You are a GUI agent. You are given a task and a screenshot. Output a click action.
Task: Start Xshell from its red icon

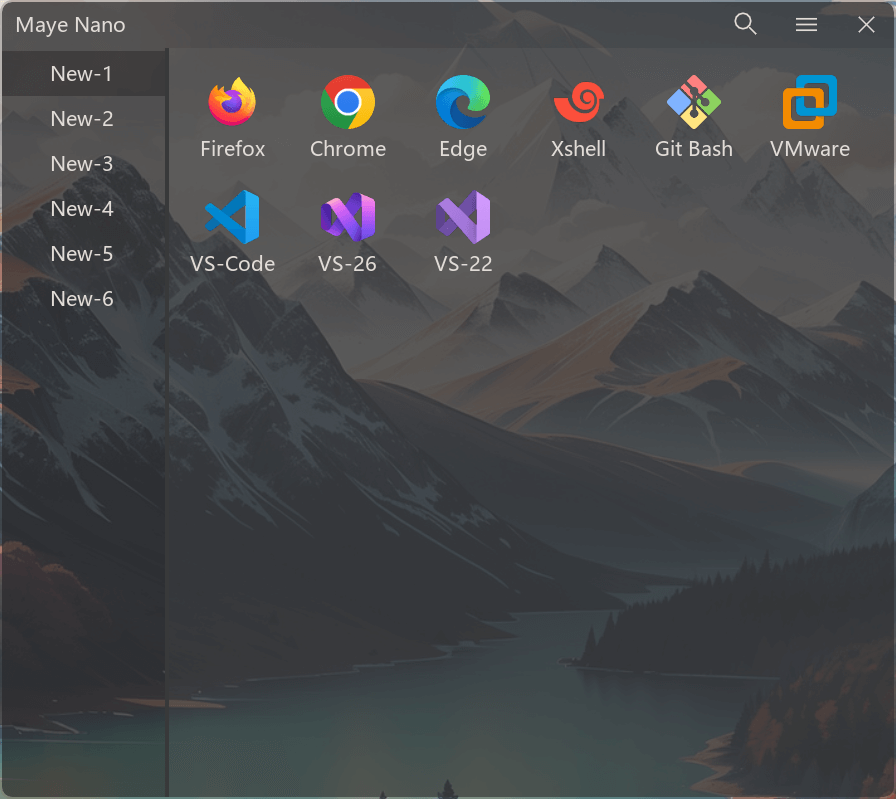pos(578,103)
